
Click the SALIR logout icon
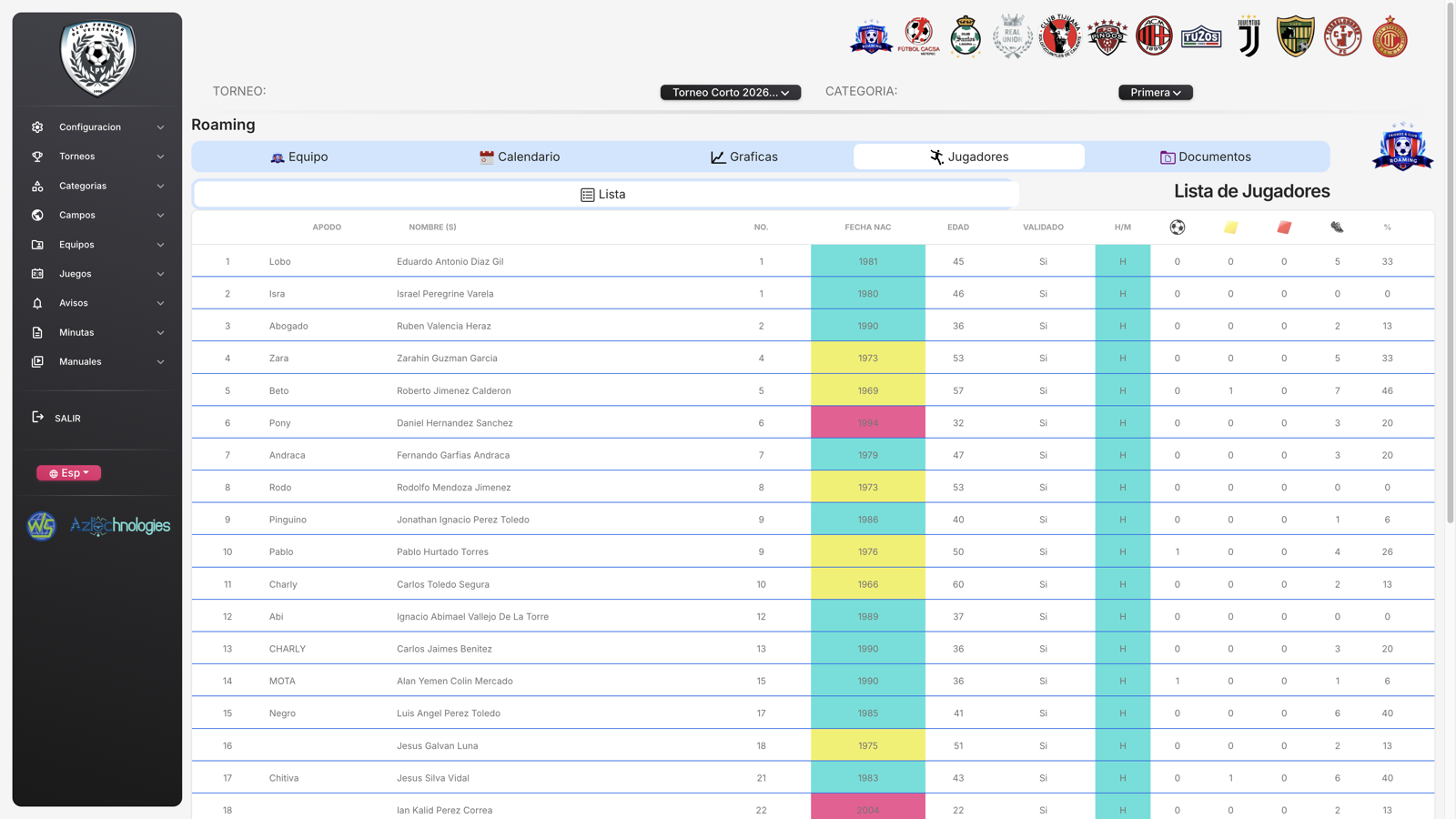(x=37, y=418)
